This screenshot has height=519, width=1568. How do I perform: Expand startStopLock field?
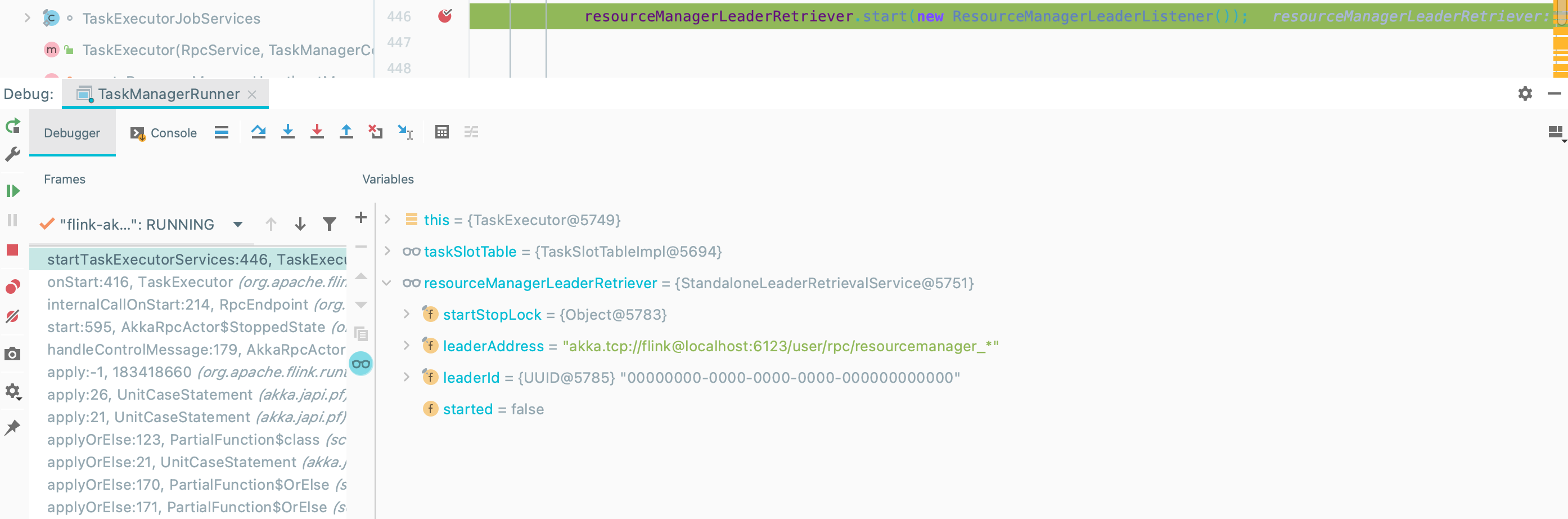pos(407,314)
